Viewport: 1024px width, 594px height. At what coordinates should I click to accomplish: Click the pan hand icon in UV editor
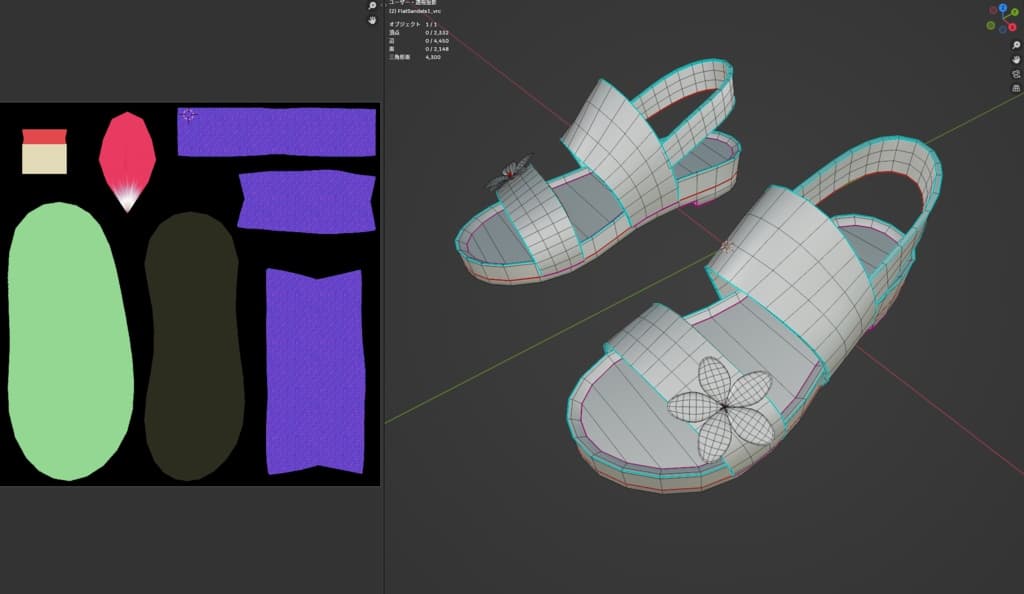point(372,20)
